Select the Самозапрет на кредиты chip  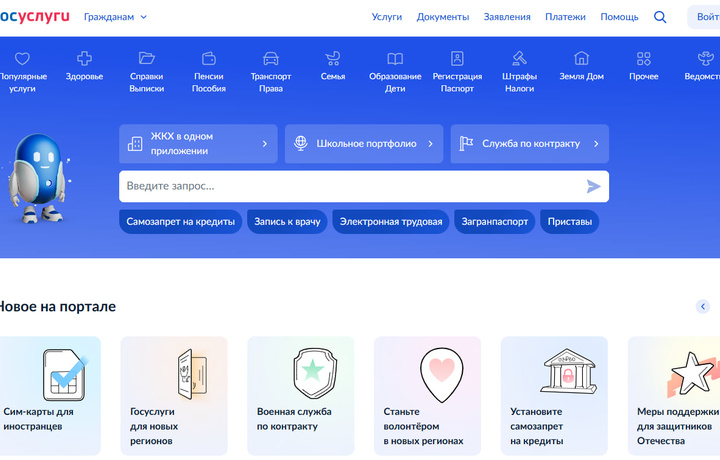pos(180,222)
